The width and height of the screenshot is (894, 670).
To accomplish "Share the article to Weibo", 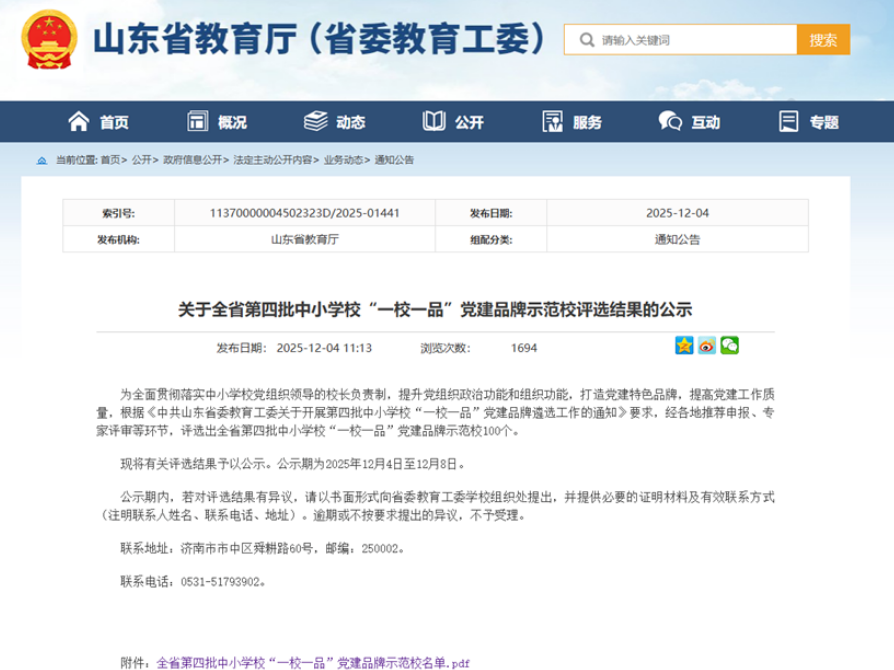I will [x=707, y=346].
